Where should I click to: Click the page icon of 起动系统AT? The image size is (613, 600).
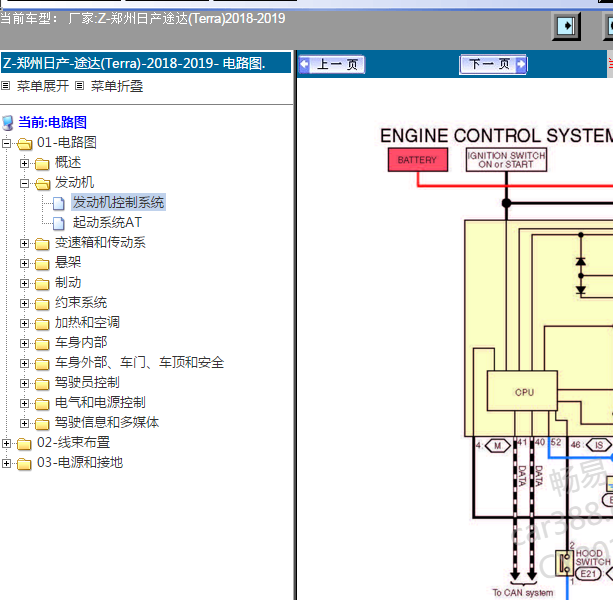point(59,224)
